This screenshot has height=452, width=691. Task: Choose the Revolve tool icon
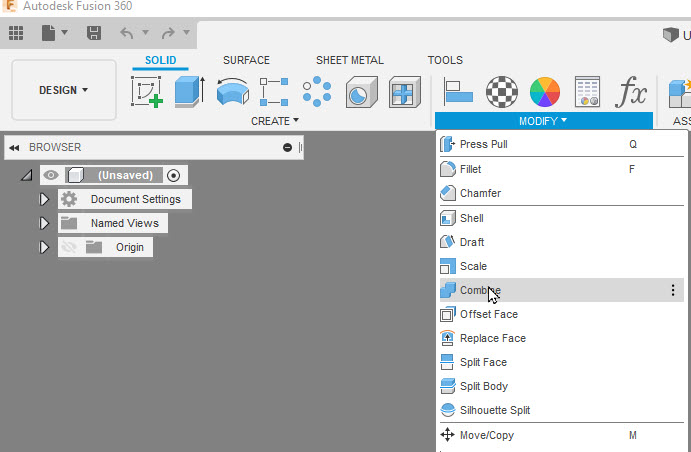pos(233,92)
